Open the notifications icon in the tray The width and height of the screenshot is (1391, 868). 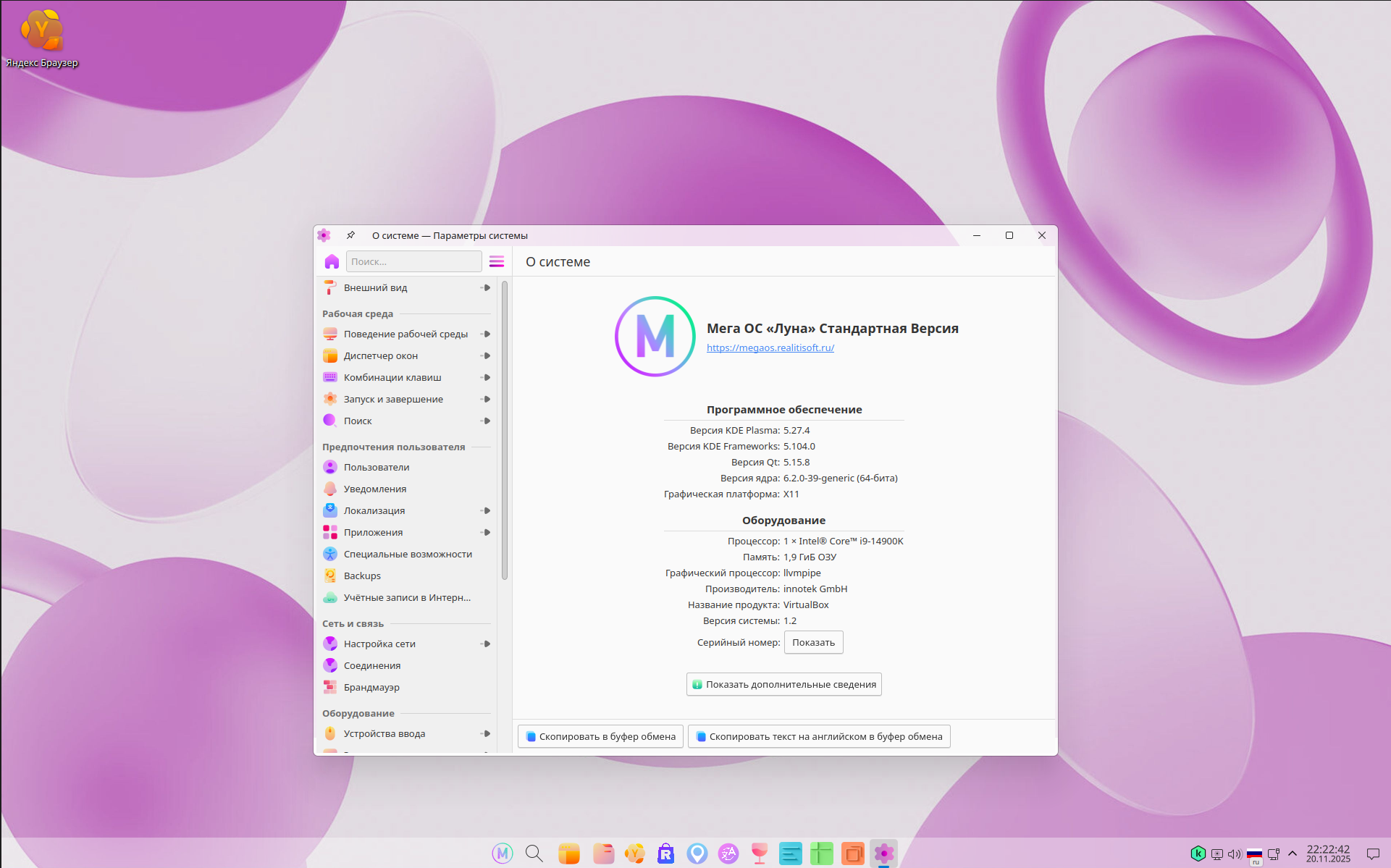(x=1372, y=854)
